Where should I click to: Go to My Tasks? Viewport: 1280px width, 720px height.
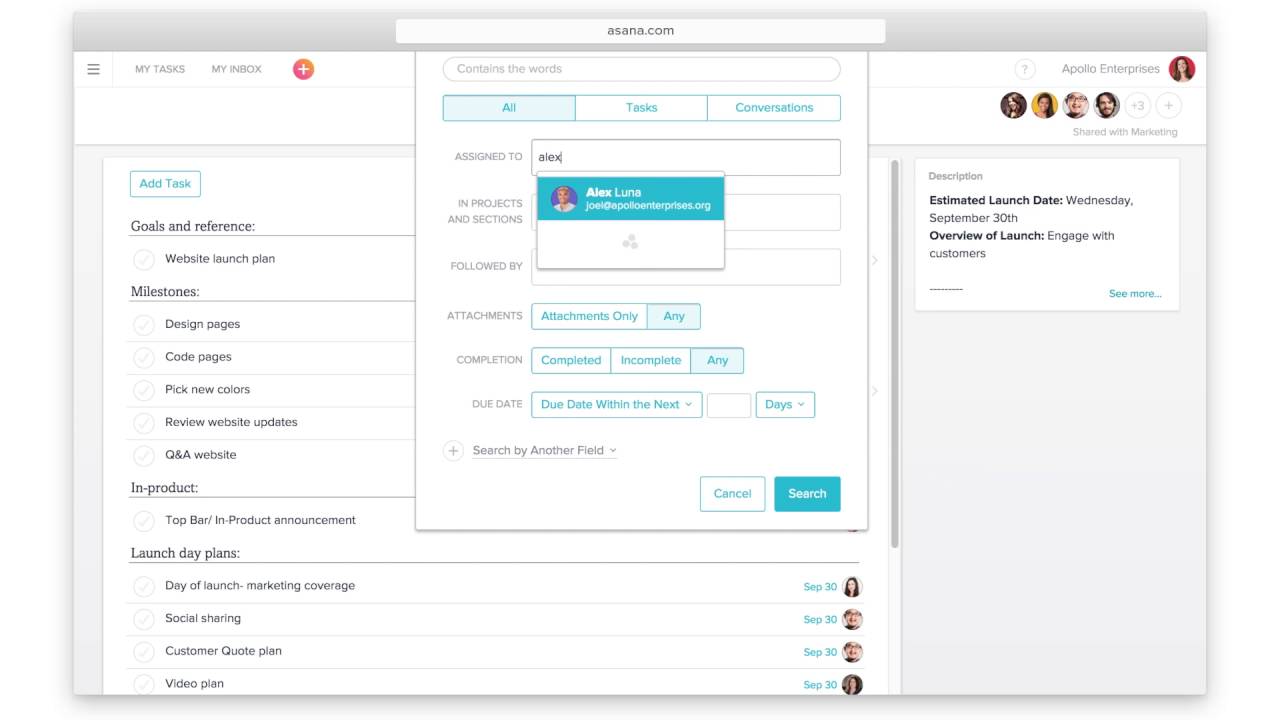pyautogui.click(x=160, y=69)
